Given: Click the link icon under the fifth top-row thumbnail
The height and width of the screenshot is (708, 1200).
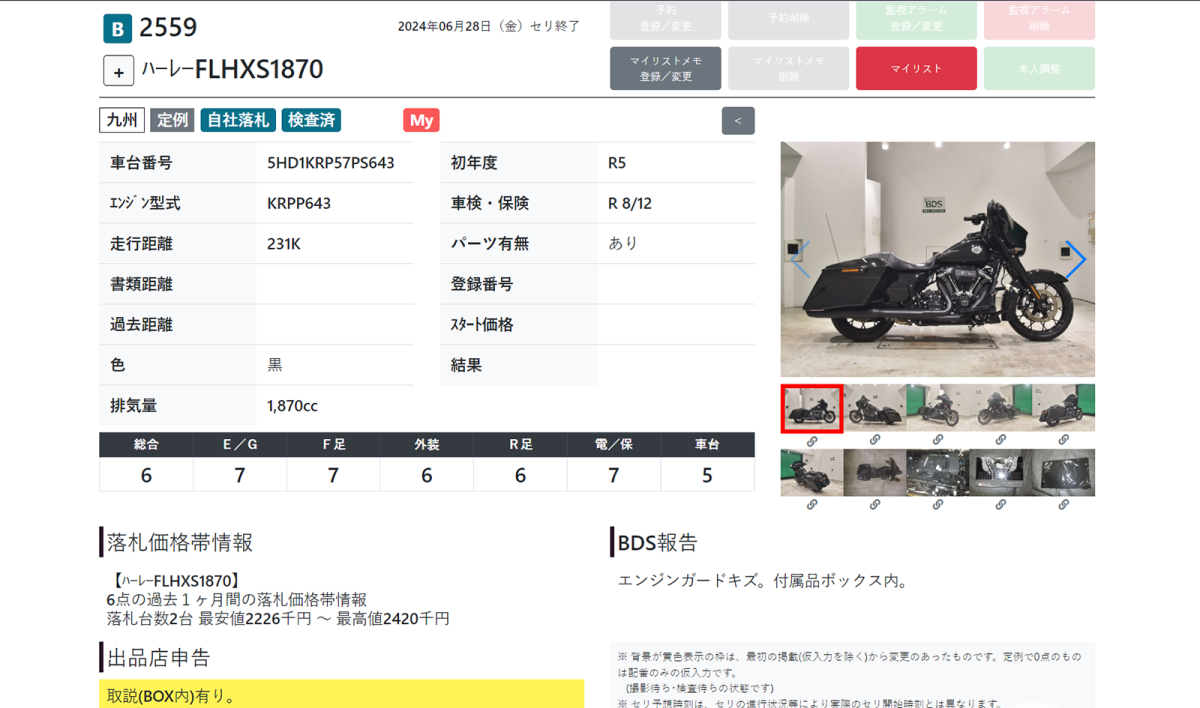Looking at the screenshot, I should 1064,440.
